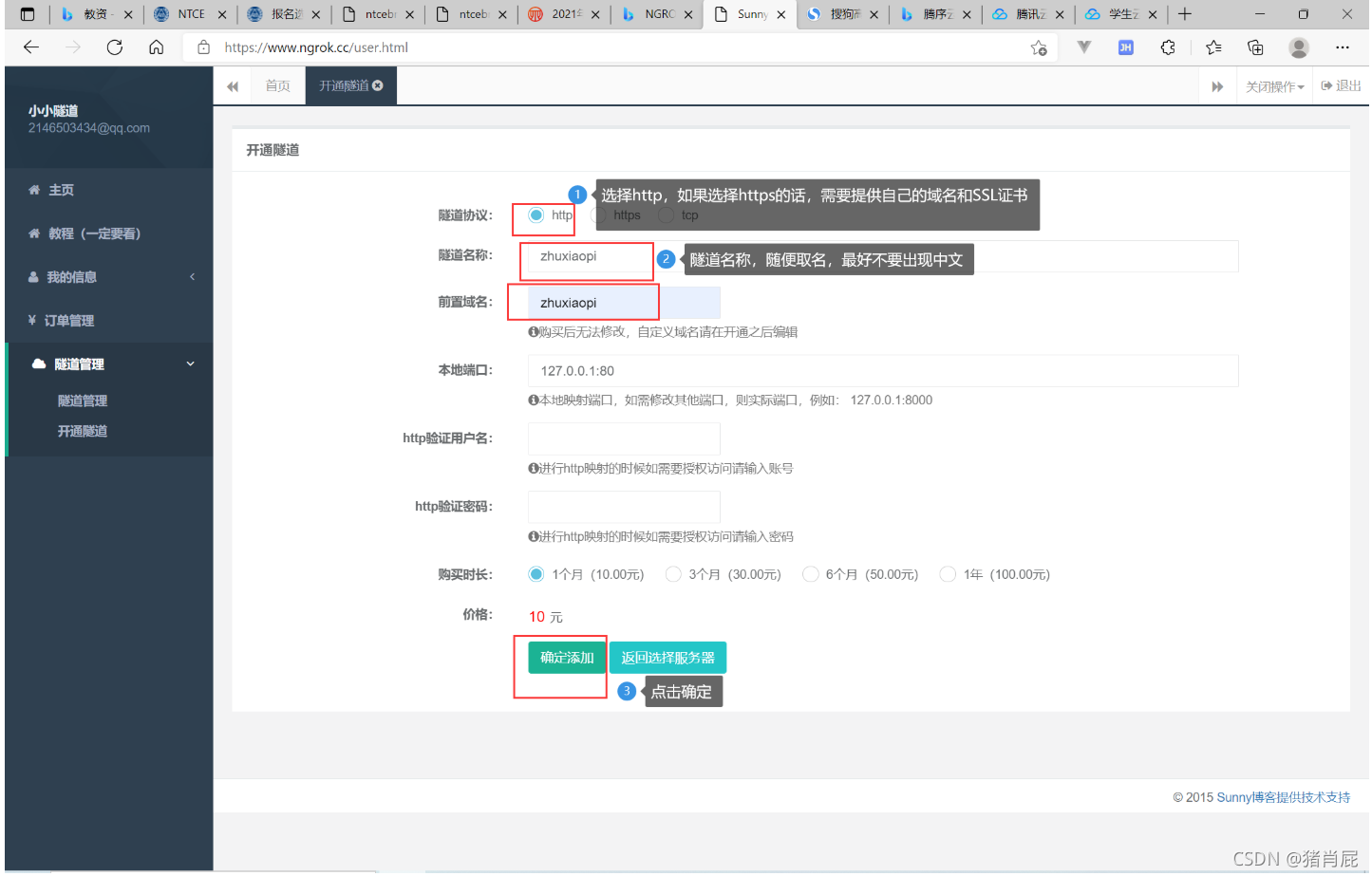Click the 前置域名 input field

coord(624,303)
